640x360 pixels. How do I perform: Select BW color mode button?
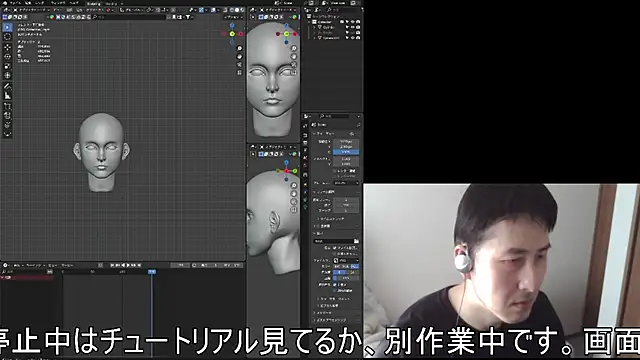(x=338, y=267)
